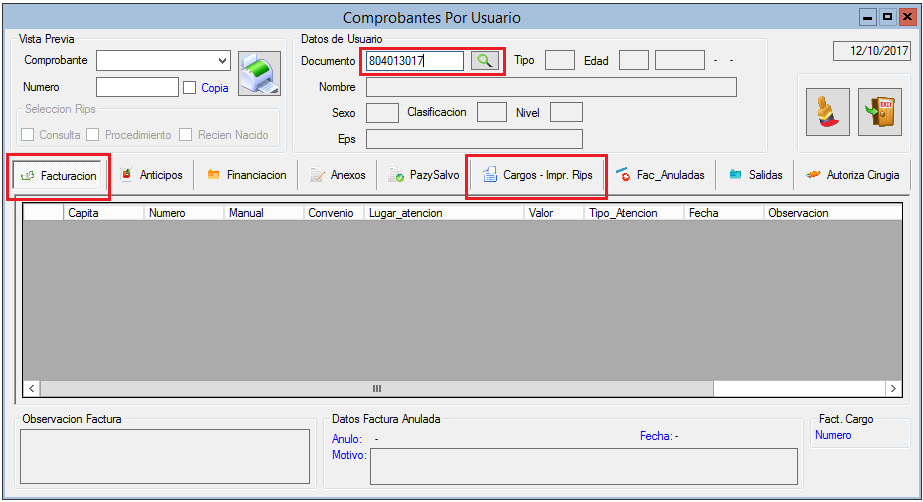The height and width of the screenshot is (502, 923).
Task: Select the Facturacion tab
Action: pyautogui.click(x=58, y=176)
